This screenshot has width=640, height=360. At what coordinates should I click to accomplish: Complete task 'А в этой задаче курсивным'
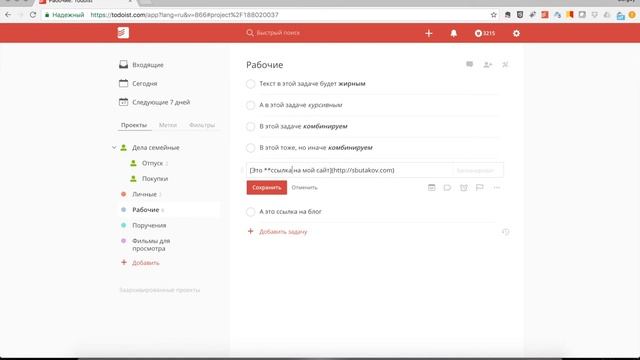tap(251, 105)
